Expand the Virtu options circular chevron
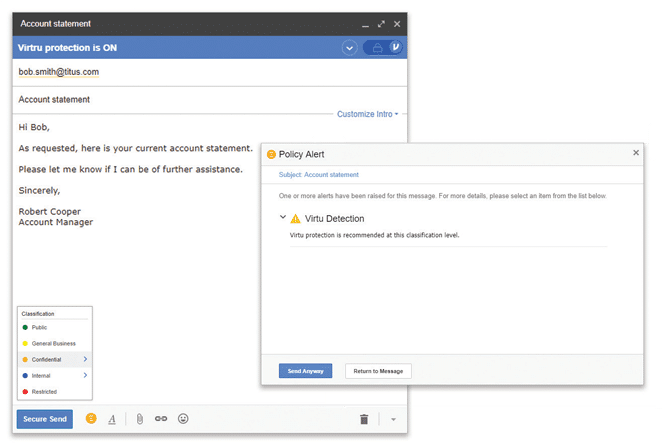The image size is (663, 445). pyautogui.click(x=349, y=48)
